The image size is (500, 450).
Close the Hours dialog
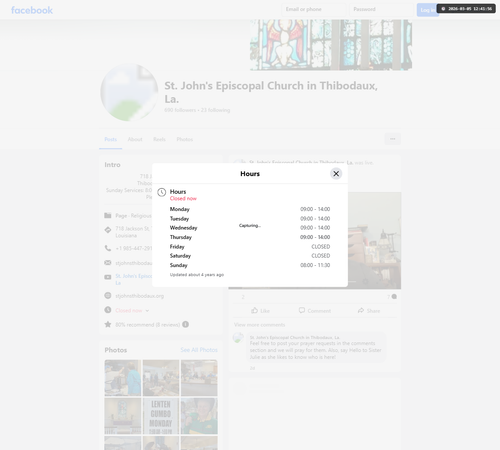tap(336, 174)
